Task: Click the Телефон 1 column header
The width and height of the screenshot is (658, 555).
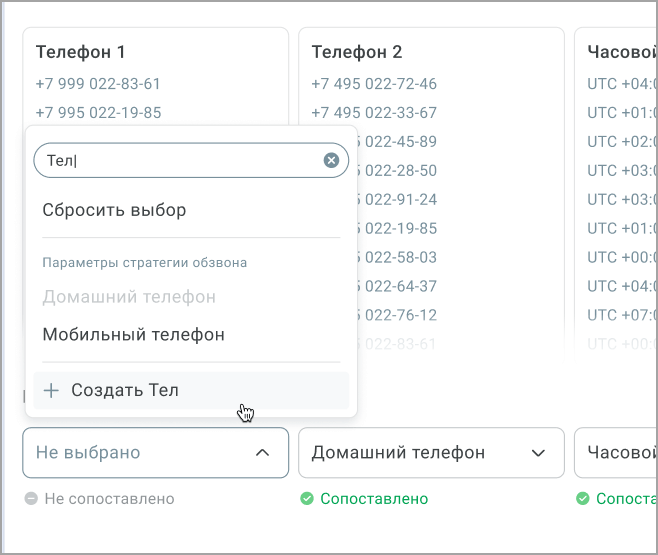Action: 80,52
